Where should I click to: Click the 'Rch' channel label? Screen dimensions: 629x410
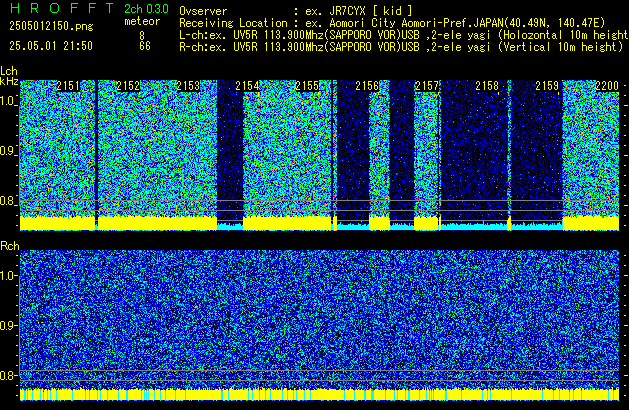click(10, 246)
